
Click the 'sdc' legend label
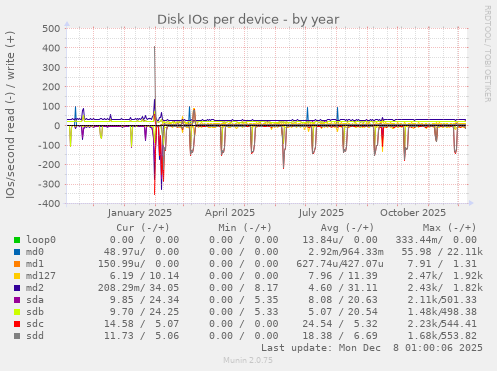[35, 324]
